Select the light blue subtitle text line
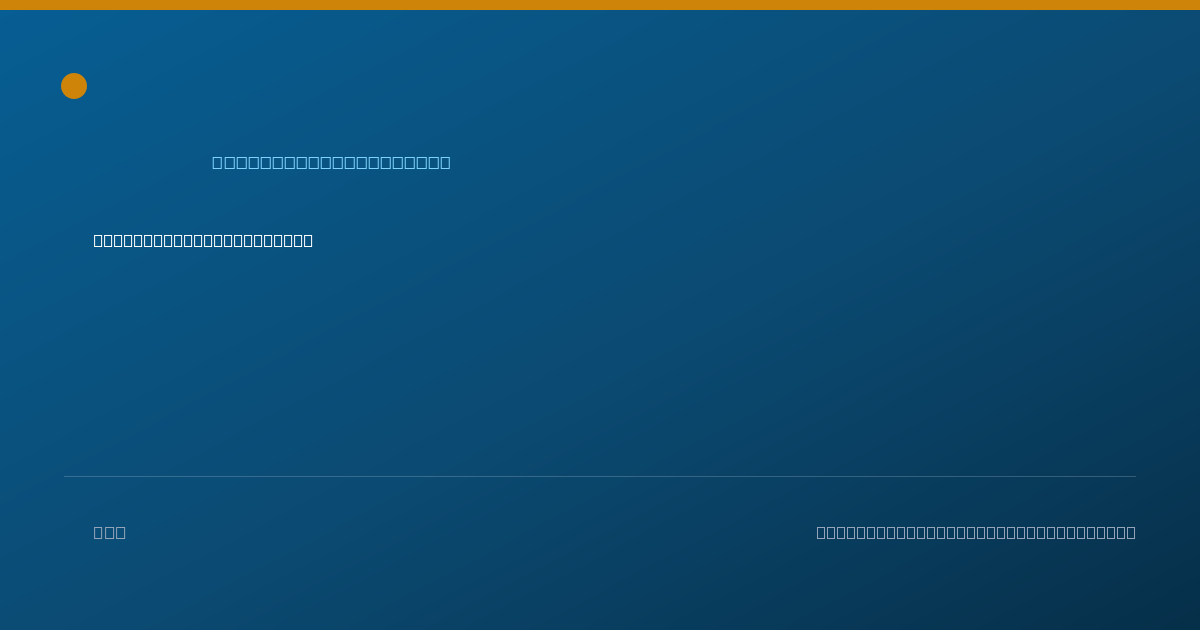This screenshot has width=1200, height=630. tap(331, 162)
